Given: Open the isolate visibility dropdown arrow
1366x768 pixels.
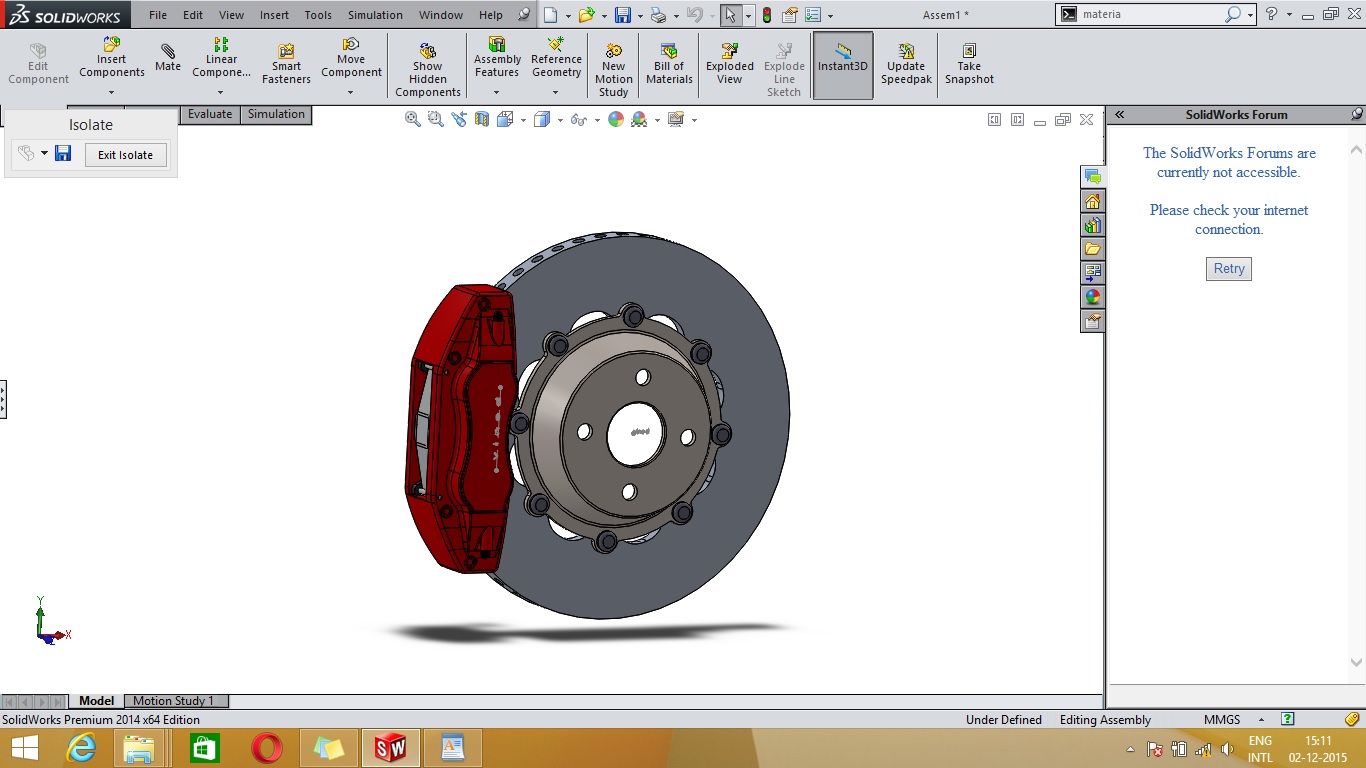Looking at the screenshot, I should click(x=44, y=154).
